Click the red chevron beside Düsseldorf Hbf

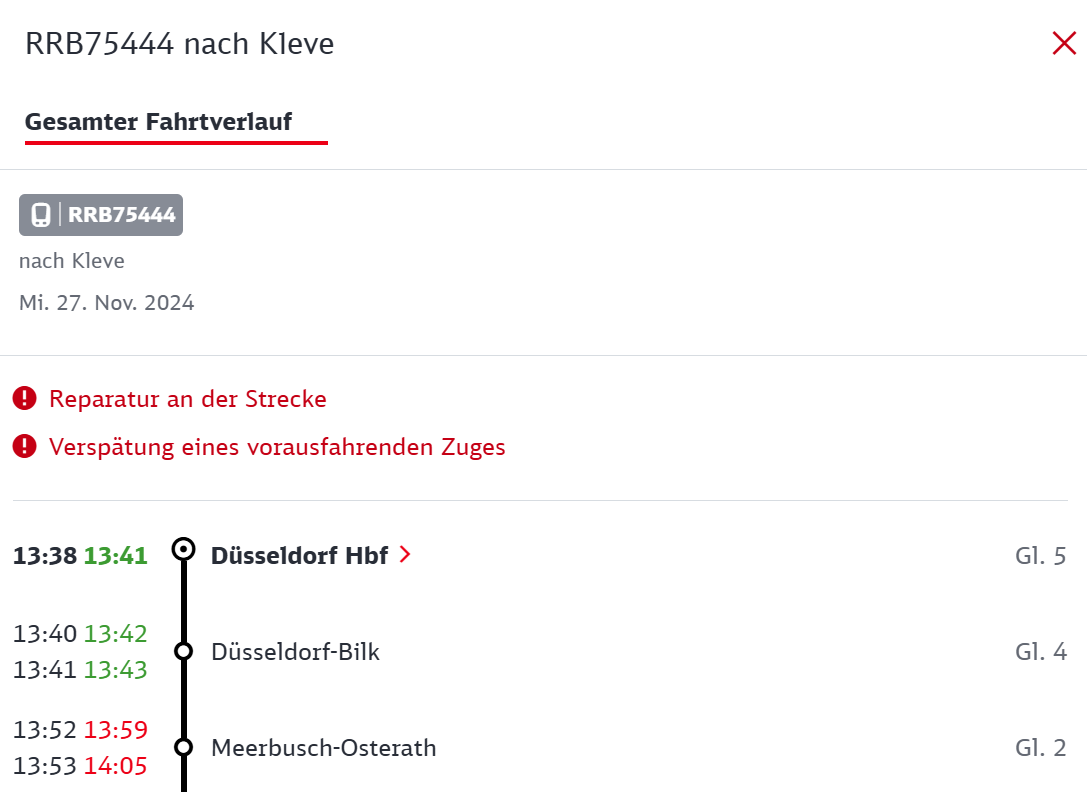(406, 555)
